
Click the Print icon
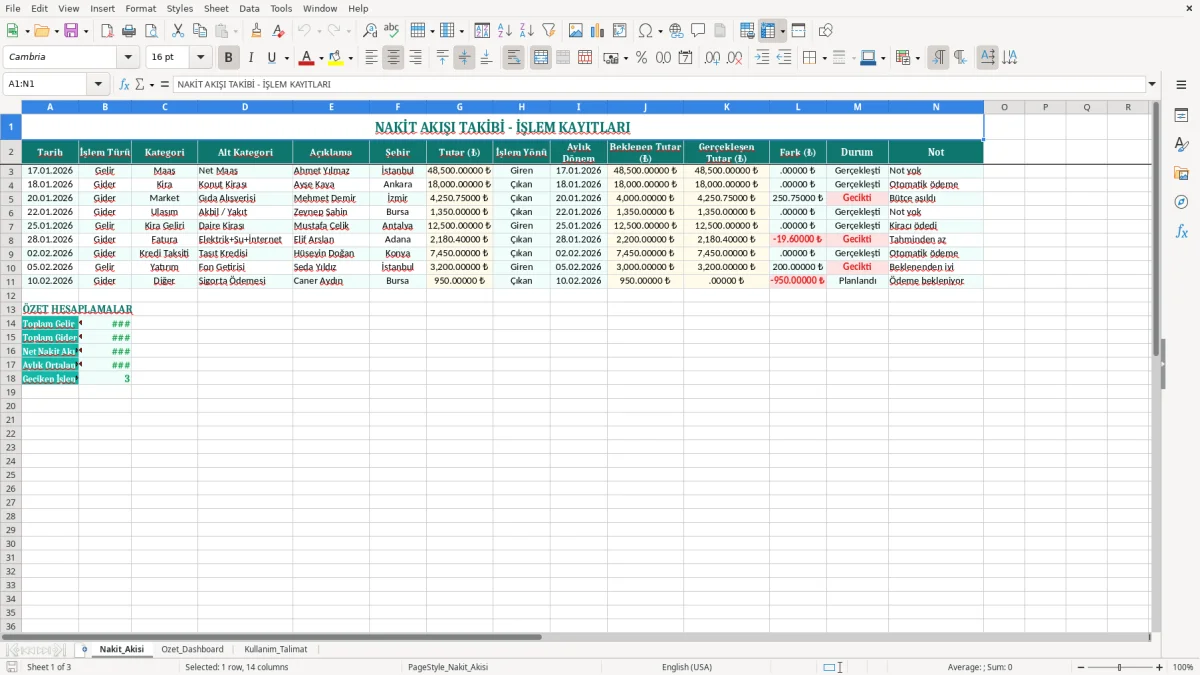click(128, 31)
